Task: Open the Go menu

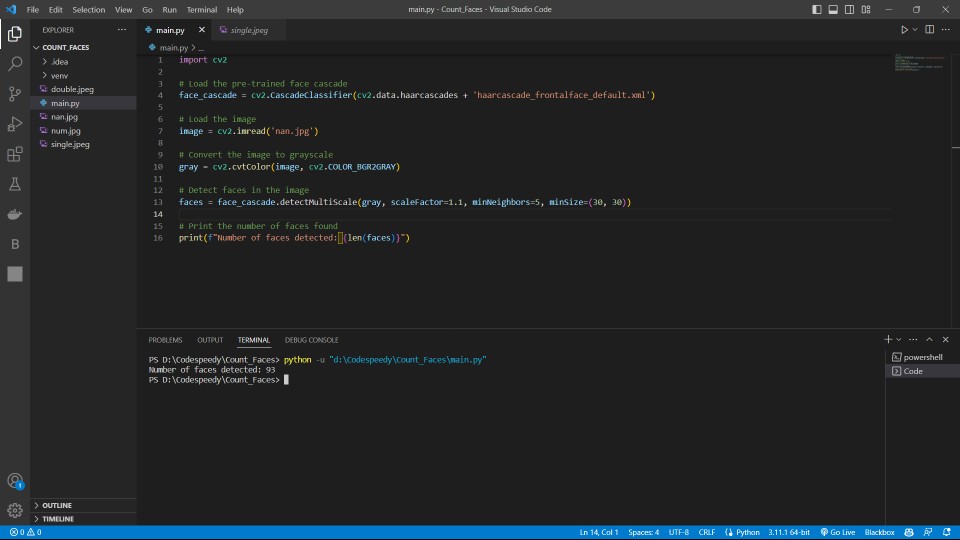Action: (147, 10)
